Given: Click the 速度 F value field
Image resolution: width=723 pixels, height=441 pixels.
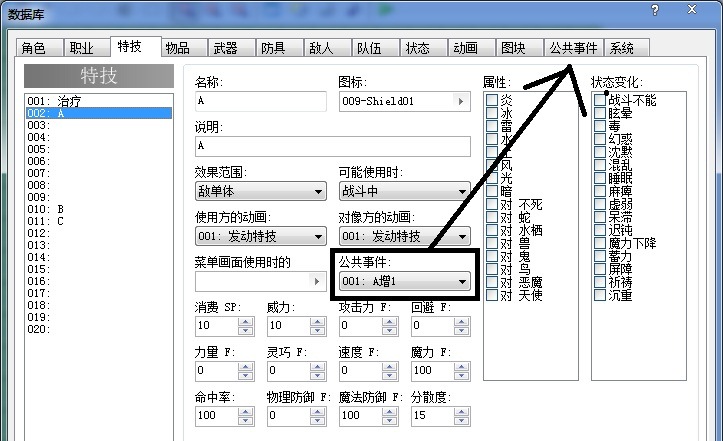Looking at the screenshot, I should (x=361, y=371).
